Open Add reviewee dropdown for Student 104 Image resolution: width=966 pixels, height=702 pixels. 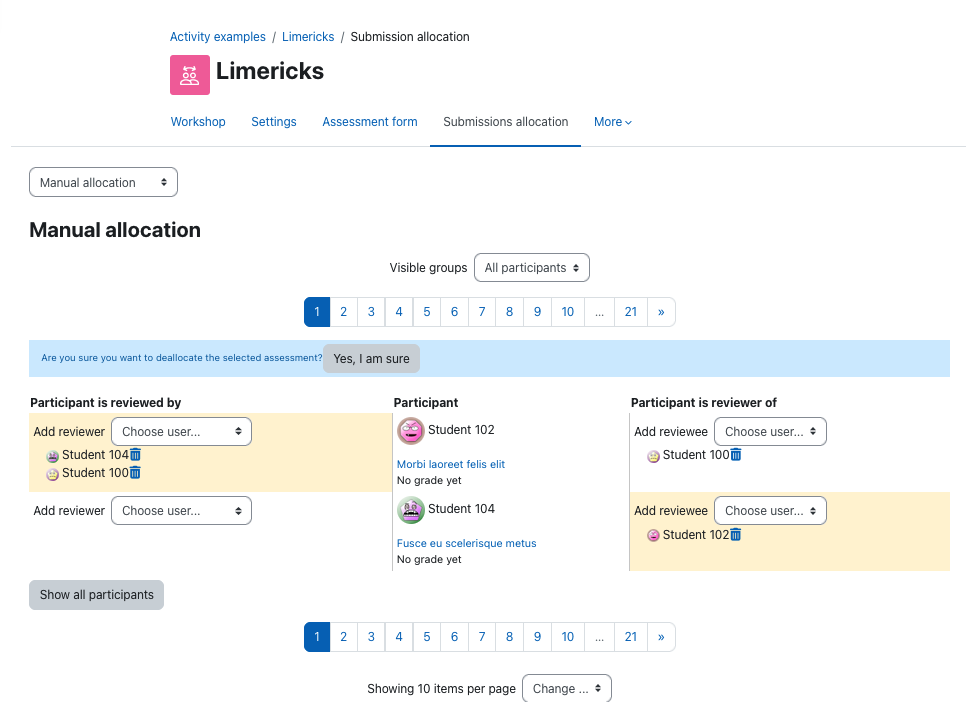tap(770, 510)
